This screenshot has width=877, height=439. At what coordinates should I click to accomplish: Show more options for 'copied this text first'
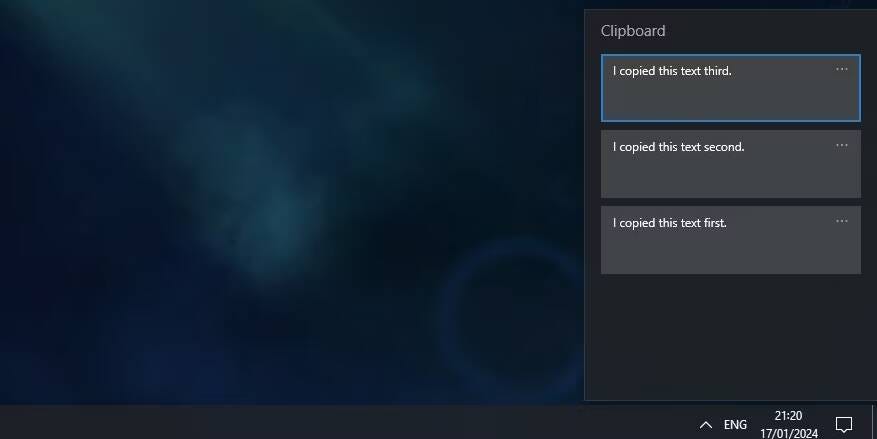[x=842, y=221]
